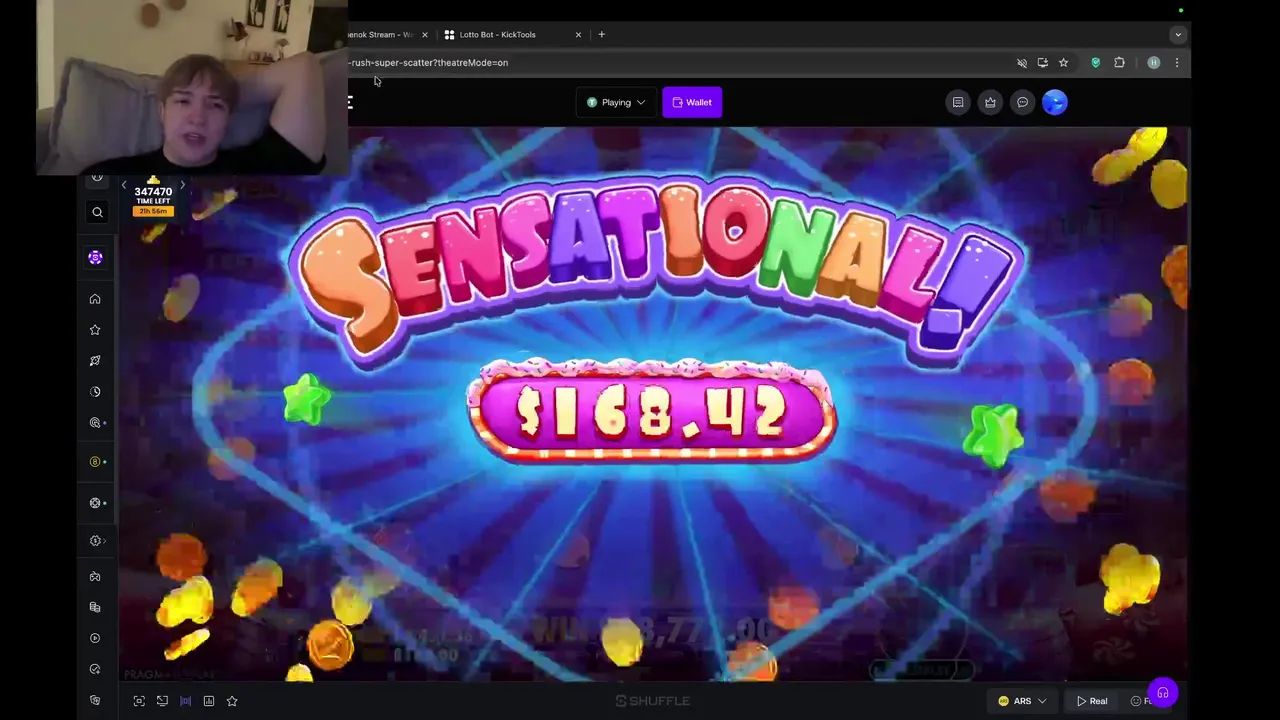Open the purple casino chip sidebar icon
Image resolution: width=1280 pixels, height=720 pixels.
[x=95, y=257]
